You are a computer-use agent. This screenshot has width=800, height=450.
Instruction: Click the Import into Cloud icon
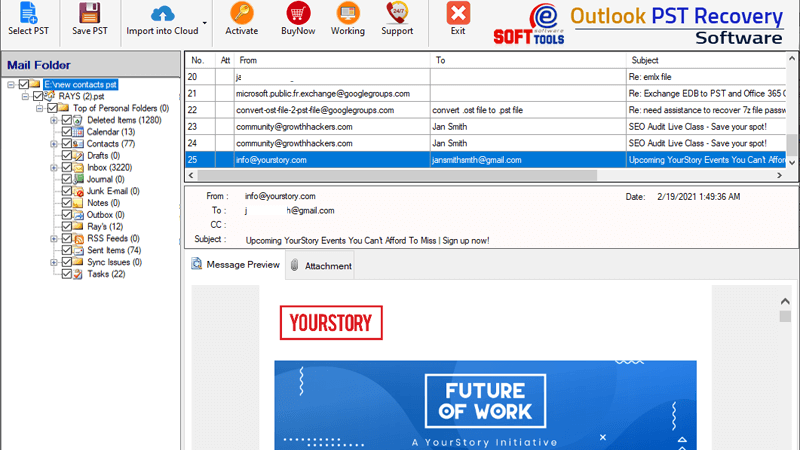tap(161, 13)
